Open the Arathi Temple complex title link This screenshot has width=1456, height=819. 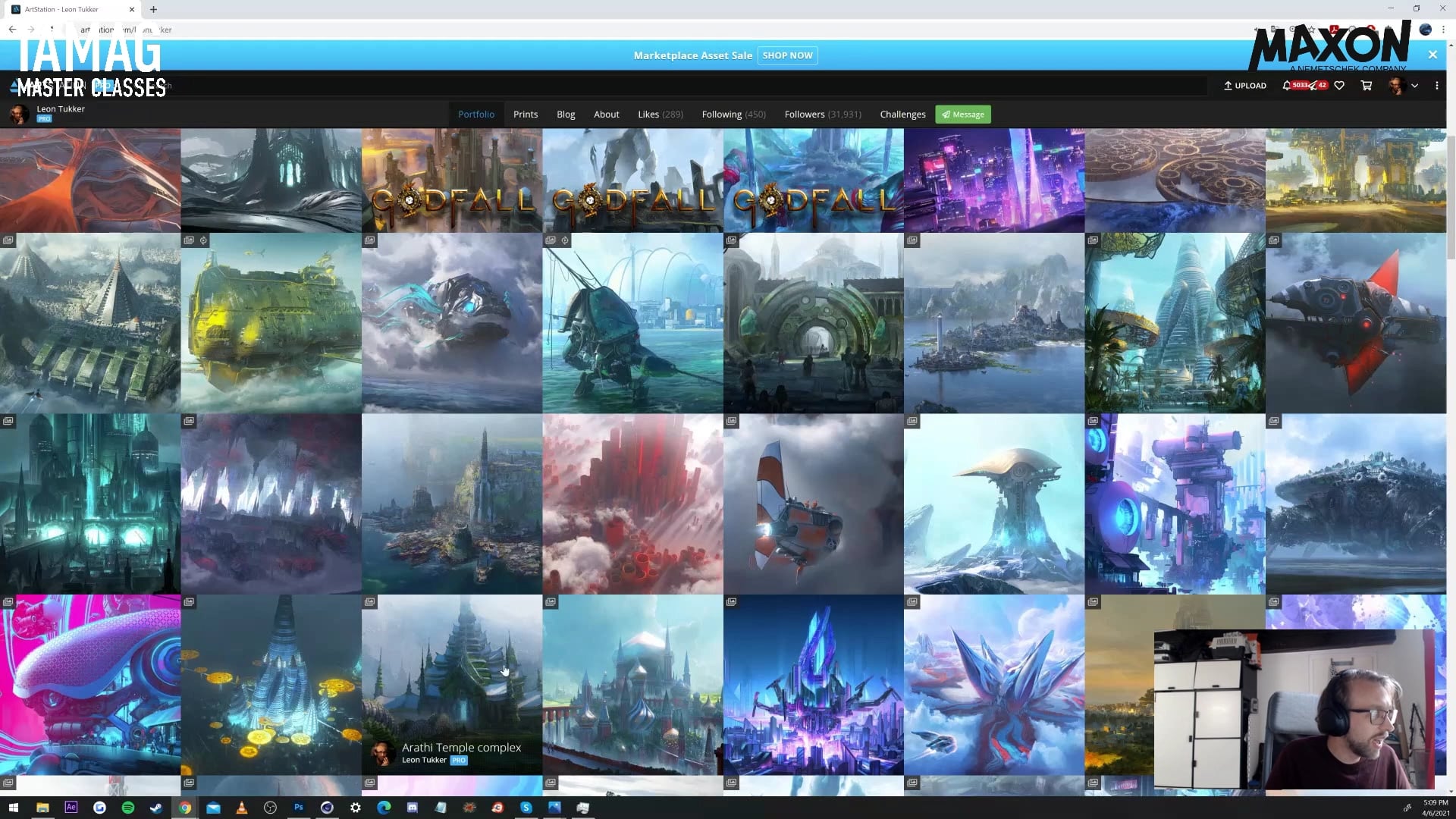[x=461, y=748]
